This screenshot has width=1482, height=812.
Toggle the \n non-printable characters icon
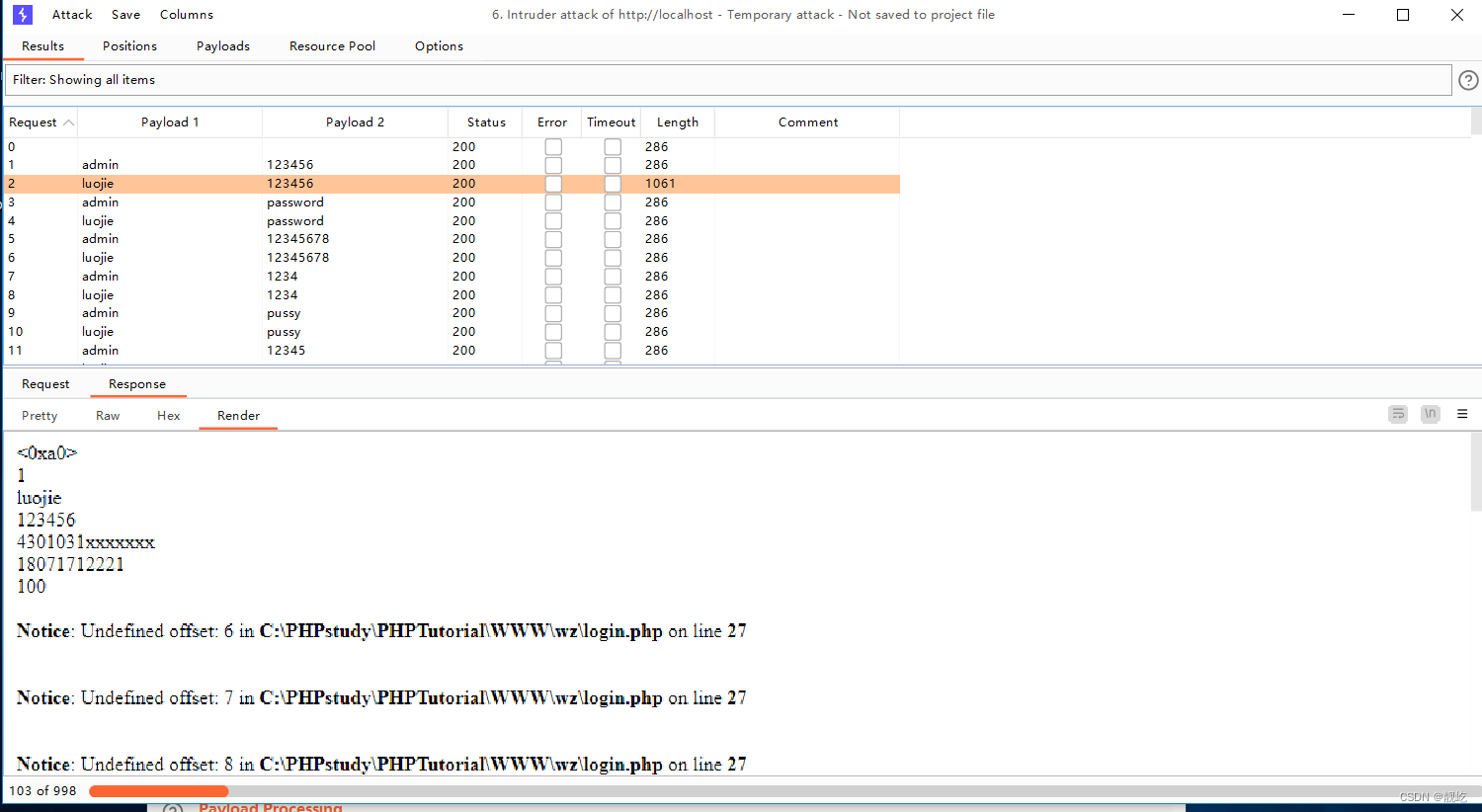(1430, 414)
